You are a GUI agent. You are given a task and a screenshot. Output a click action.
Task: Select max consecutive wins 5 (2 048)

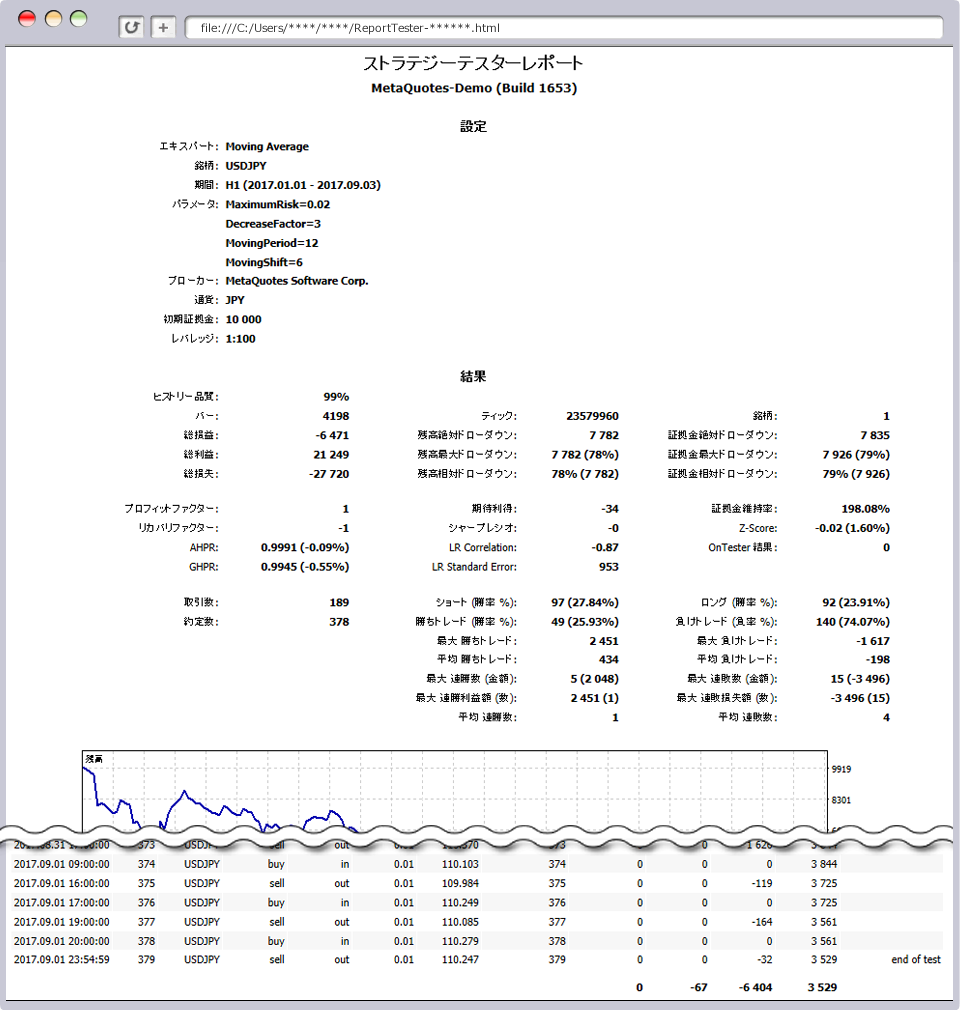coord(594,679)
